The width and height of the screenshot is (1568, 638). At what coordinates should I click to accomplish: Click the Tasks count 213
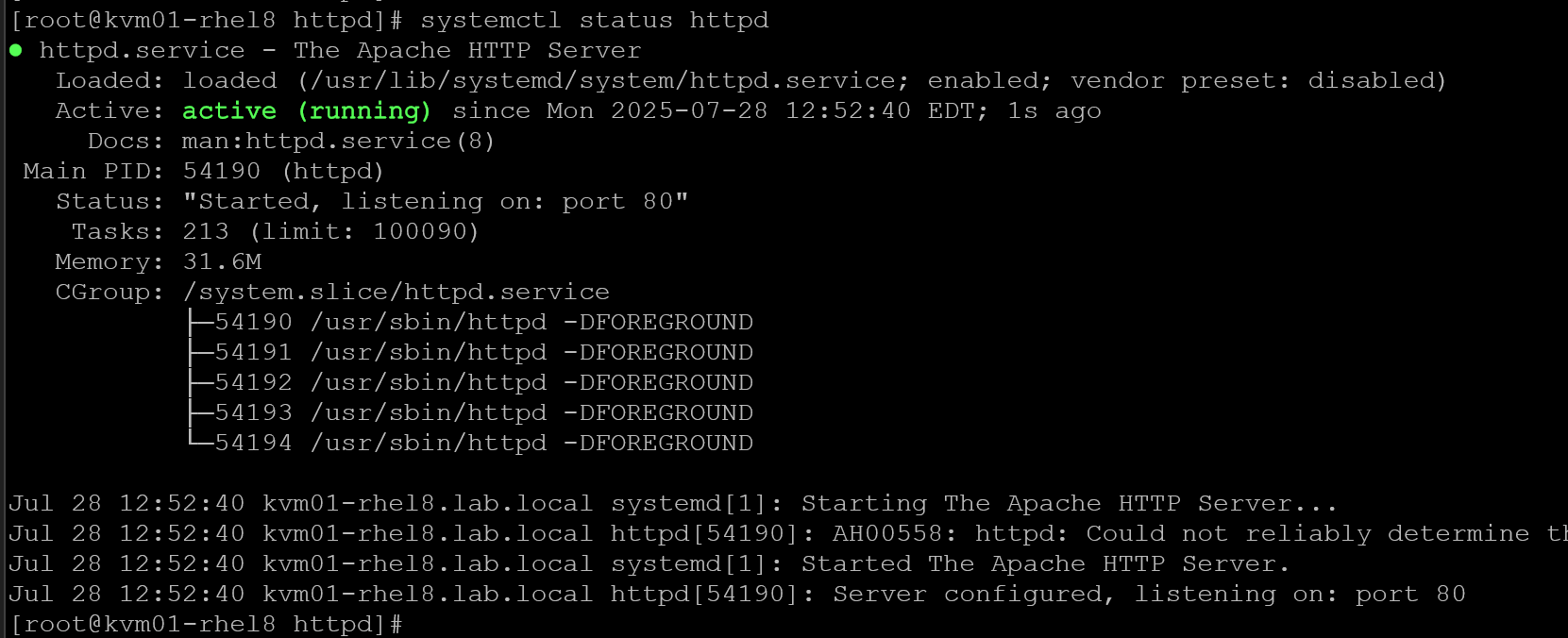pyautogui.click(x=206, y=231)
